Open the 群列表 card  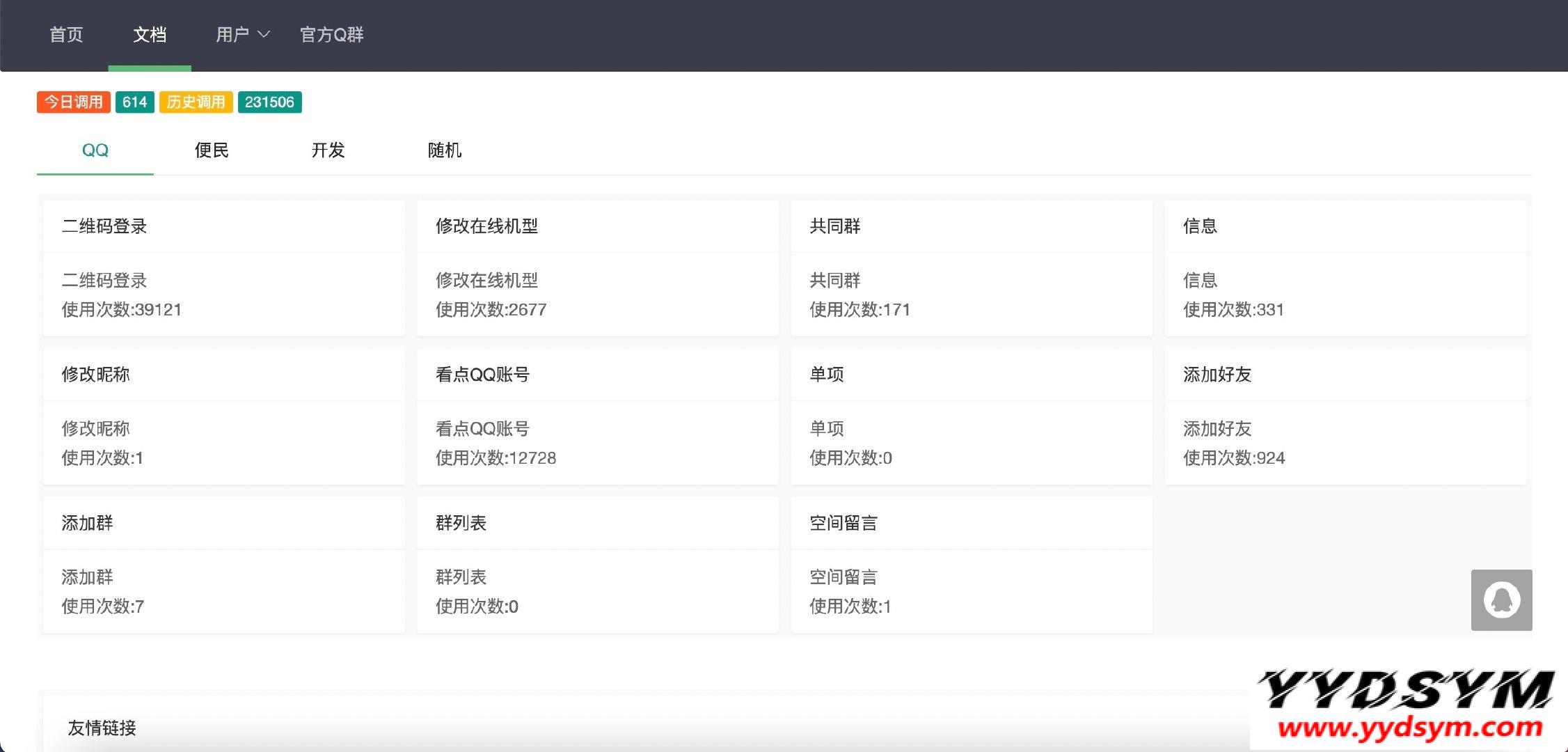(461, 523)
